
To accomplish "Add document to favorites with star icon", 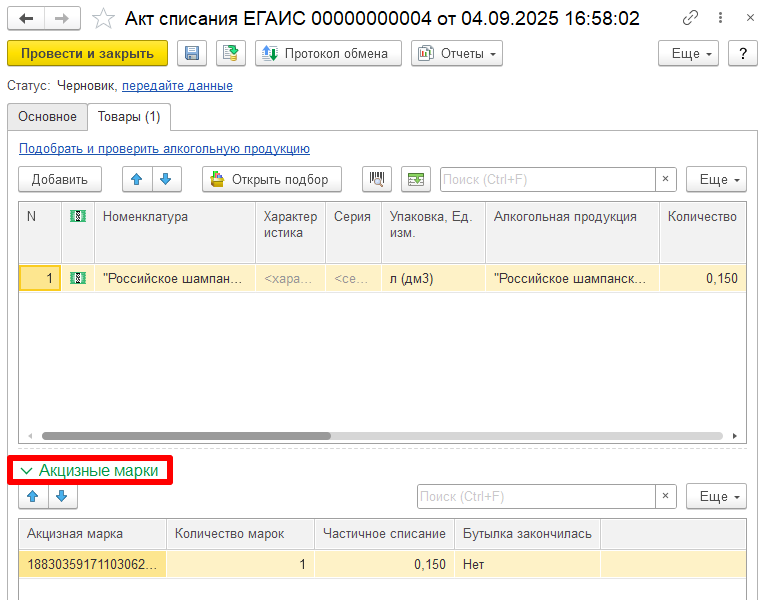I will pos(102,18).
